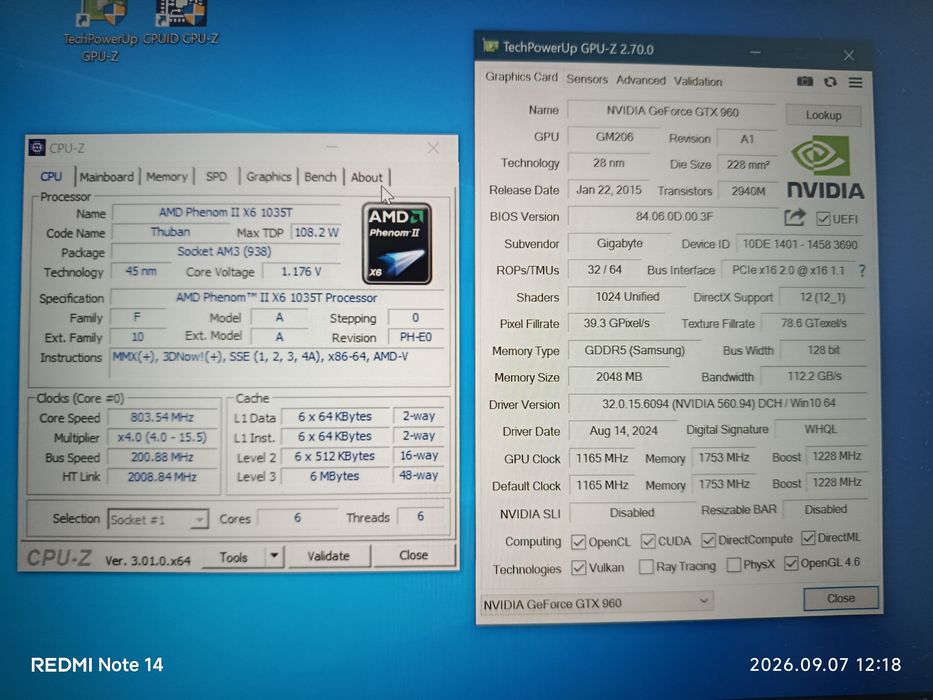The height and width of the screenshot is (700, 933).
Task: Click the 803.54 MHz core speed value
Action: click(162, 417)
